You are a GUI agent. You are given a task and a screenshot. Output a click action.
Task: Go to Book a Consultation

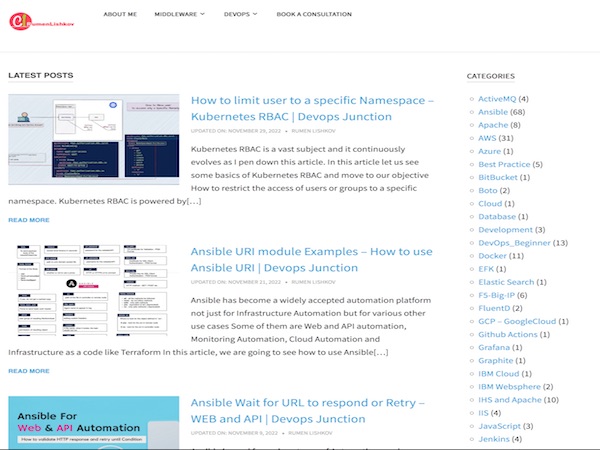pyautogui.click(x=314, y=15)
